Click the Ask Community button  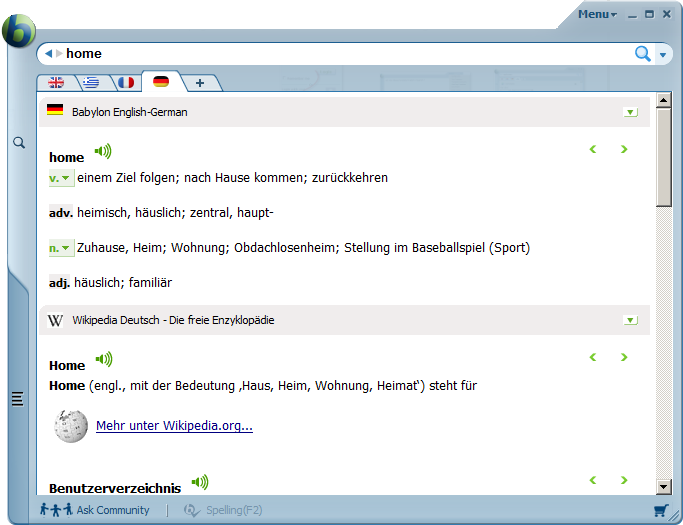coord(95,510)
